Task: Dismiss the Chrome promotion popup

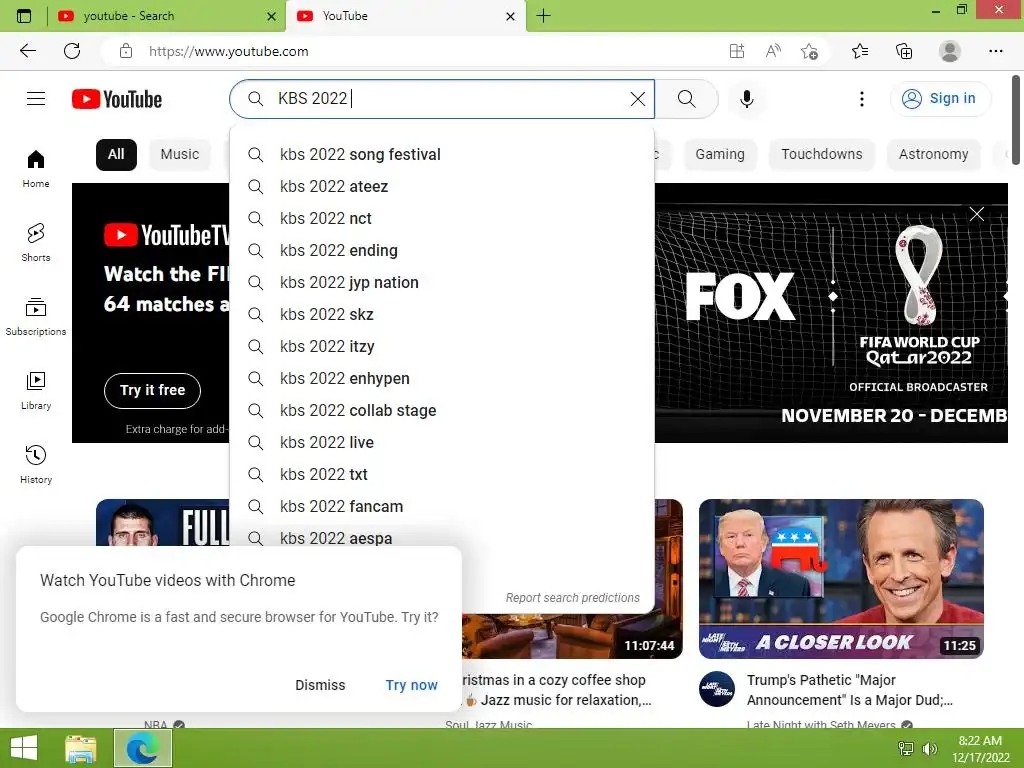Action: [x=320, y=685]
